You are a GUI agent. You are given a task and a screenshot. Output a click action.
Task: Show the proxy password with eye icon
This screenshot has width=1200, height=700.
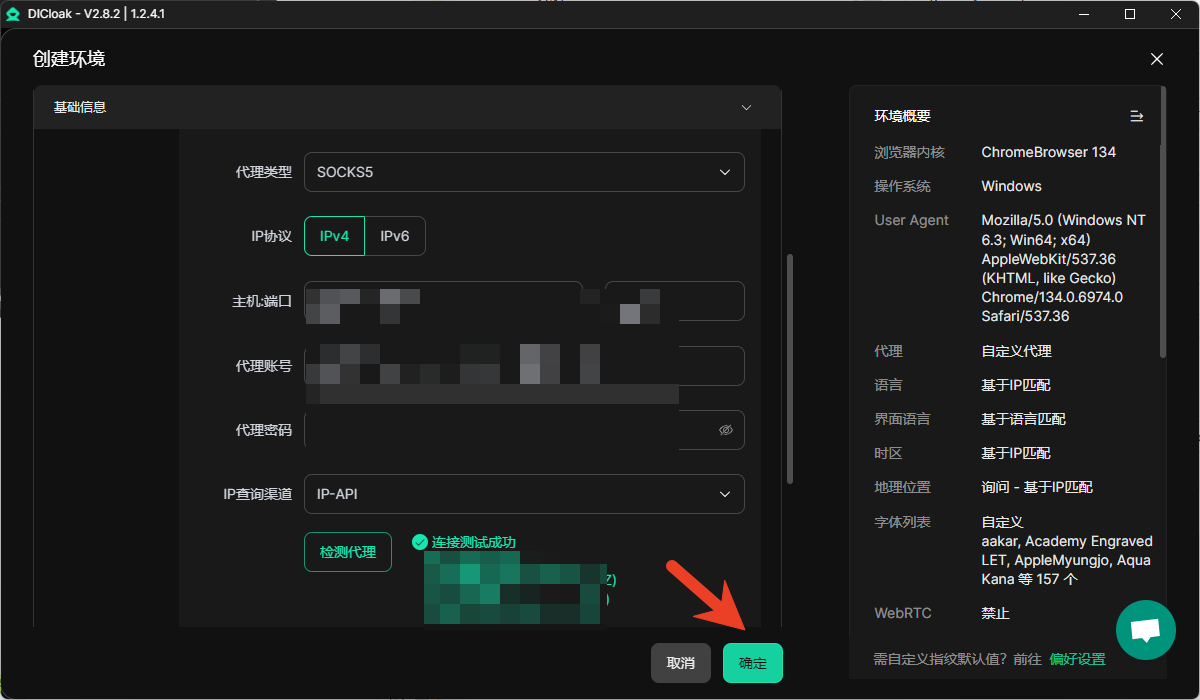pos(726,430)
